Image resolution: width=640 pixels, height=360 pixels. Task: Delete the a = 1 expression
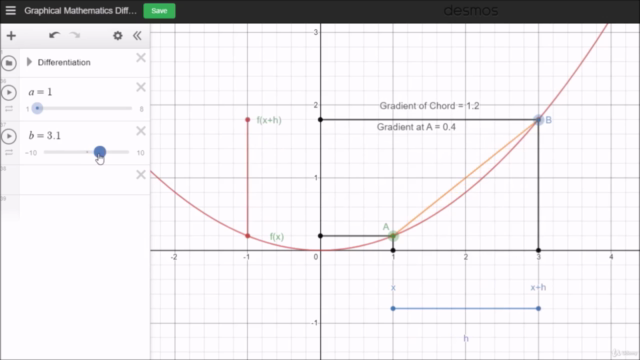pyautogui.click(x=141, y=87)
